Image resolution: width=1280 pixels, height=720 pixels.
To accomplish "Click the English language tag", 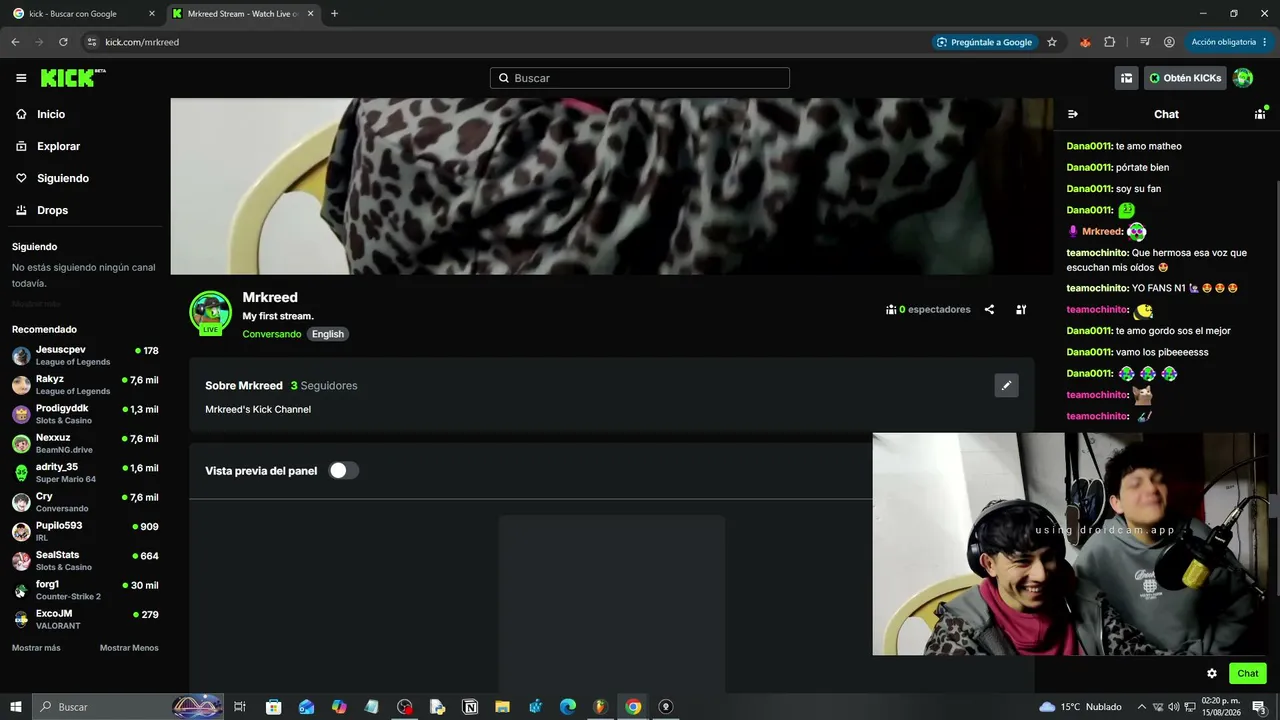I will pyautogui.click(x=328, y=334).
